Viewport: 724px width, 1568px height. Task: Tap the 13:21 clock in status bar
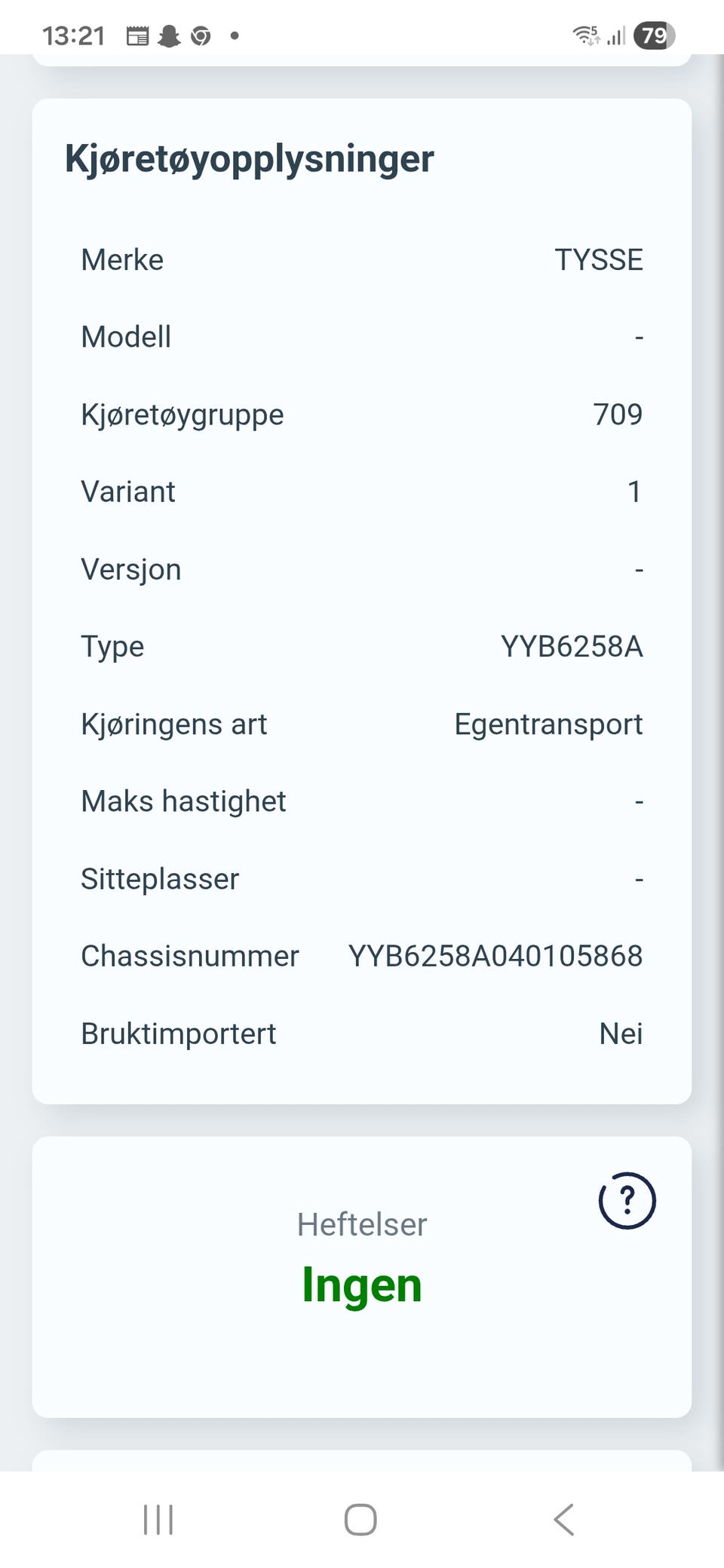73,35
